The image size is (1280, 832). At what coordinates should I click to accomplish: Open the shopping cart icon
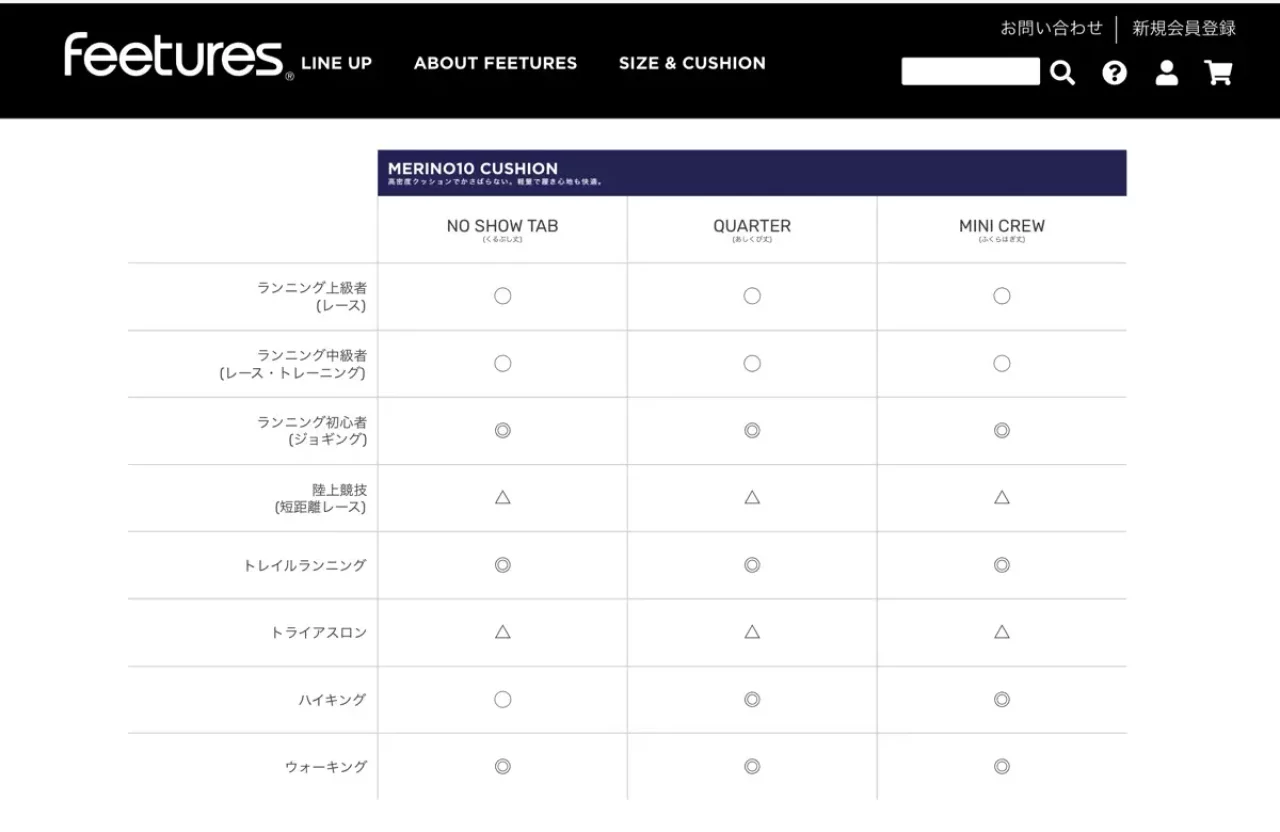click(x=1218, y=73)
